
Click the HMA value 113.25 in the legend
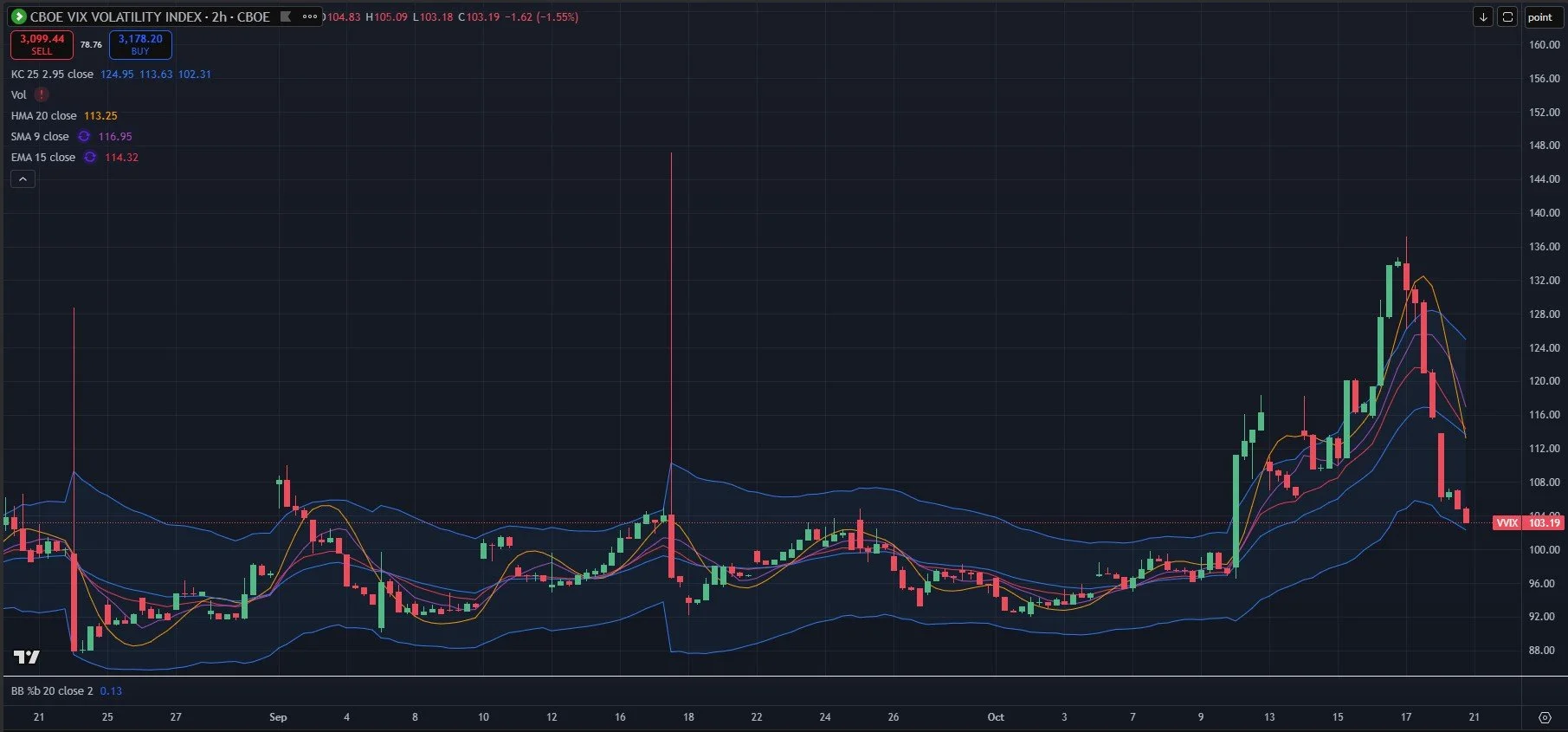click(x=100, y=116)
